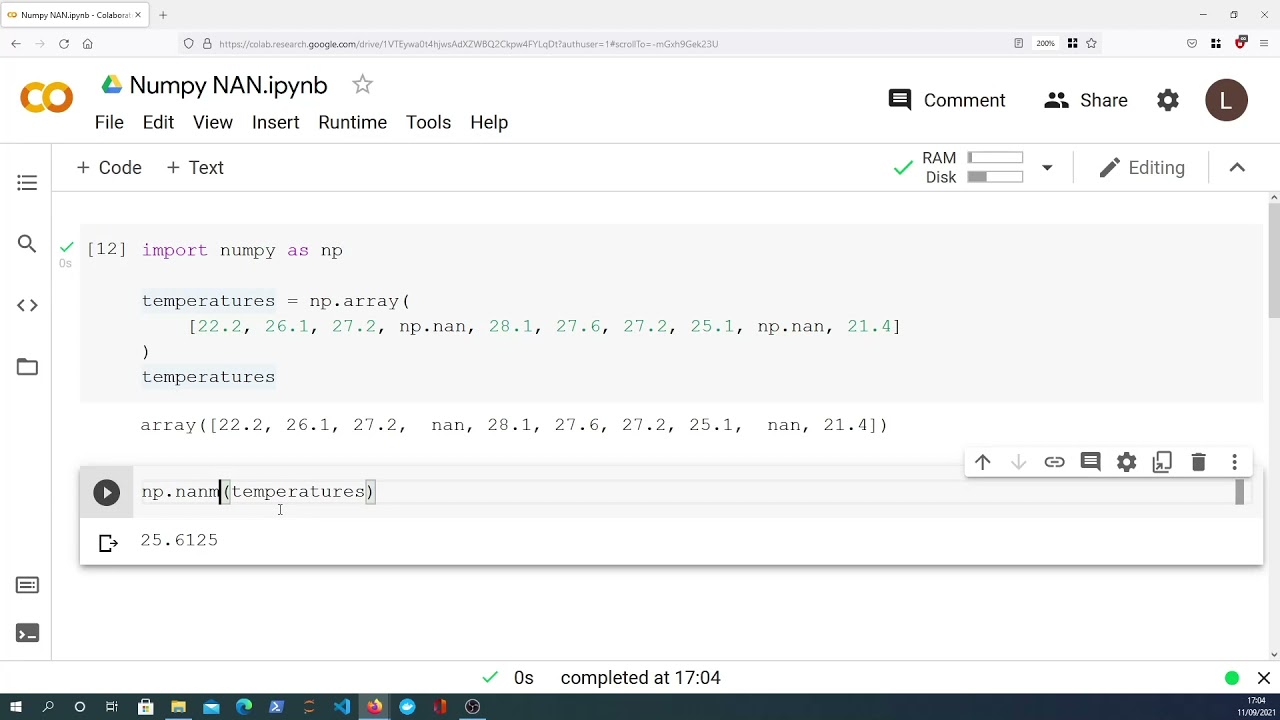Open the user account avatar
This screenshot has height=720, width=1280.
coord(1226,100)
